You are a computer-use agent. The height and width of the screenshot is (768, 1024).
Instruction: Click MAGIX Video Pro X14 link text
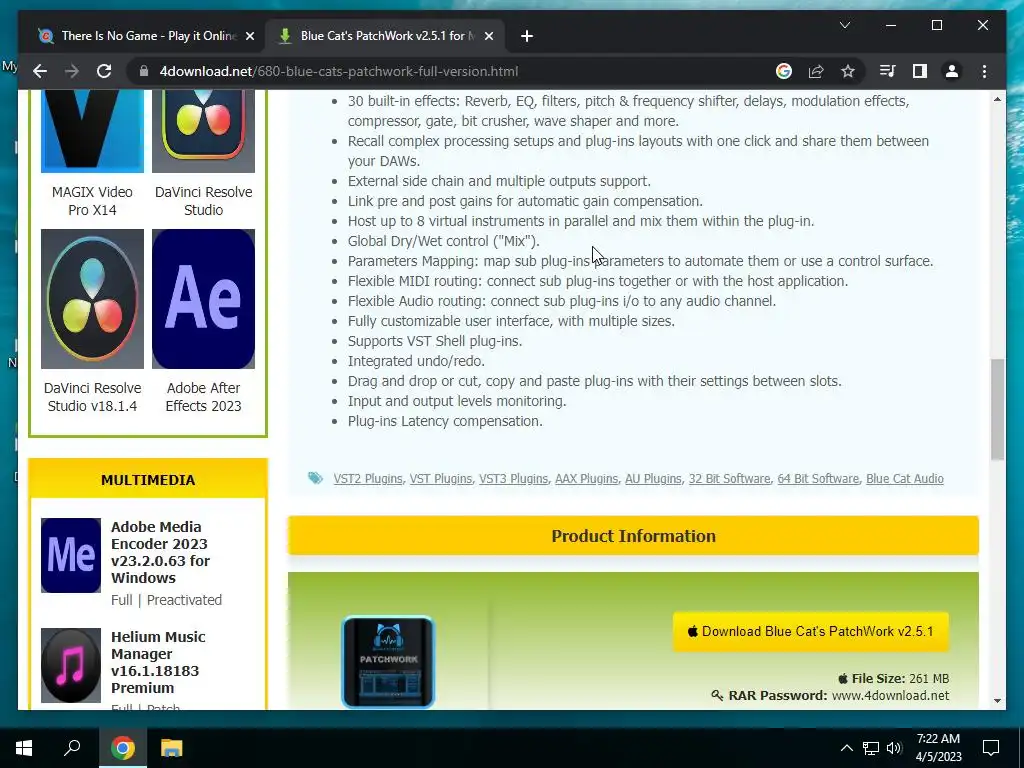pos(92,201)
